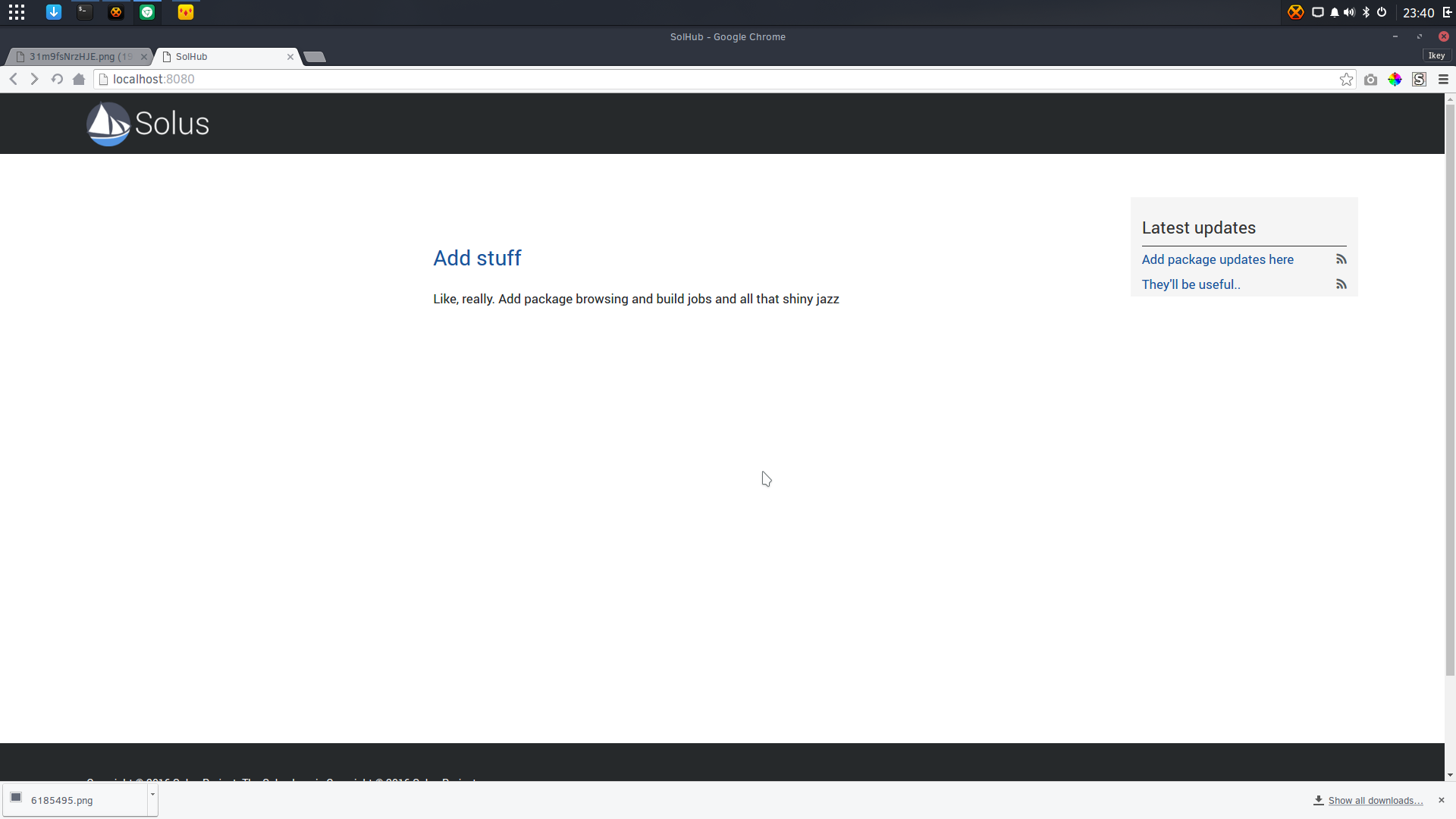
Task: Show all downloads
Action: coord(1368,801)
